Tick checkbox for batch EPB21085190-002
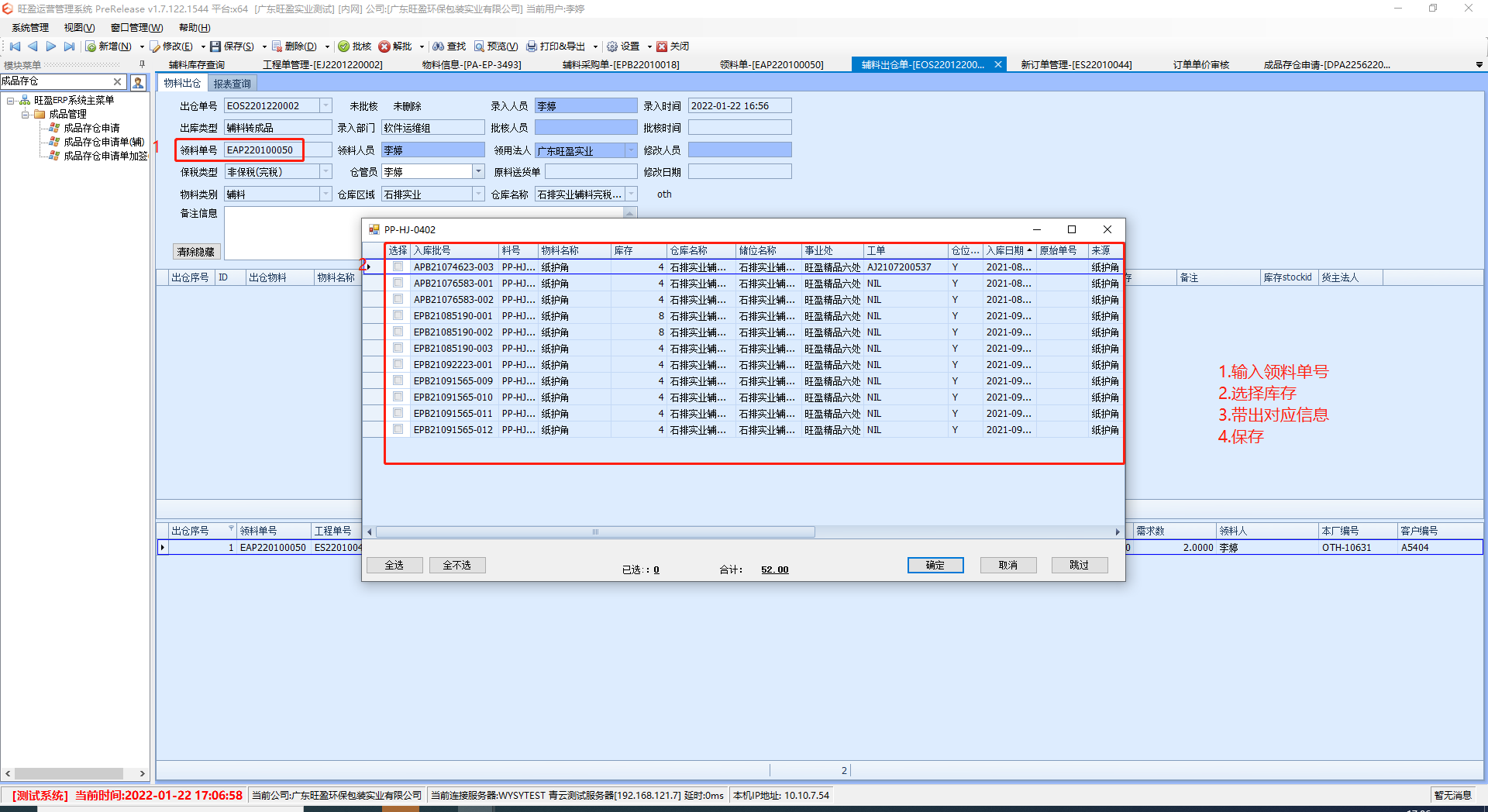Screen dimensions: 1488x812 click(x=398, y=332)
